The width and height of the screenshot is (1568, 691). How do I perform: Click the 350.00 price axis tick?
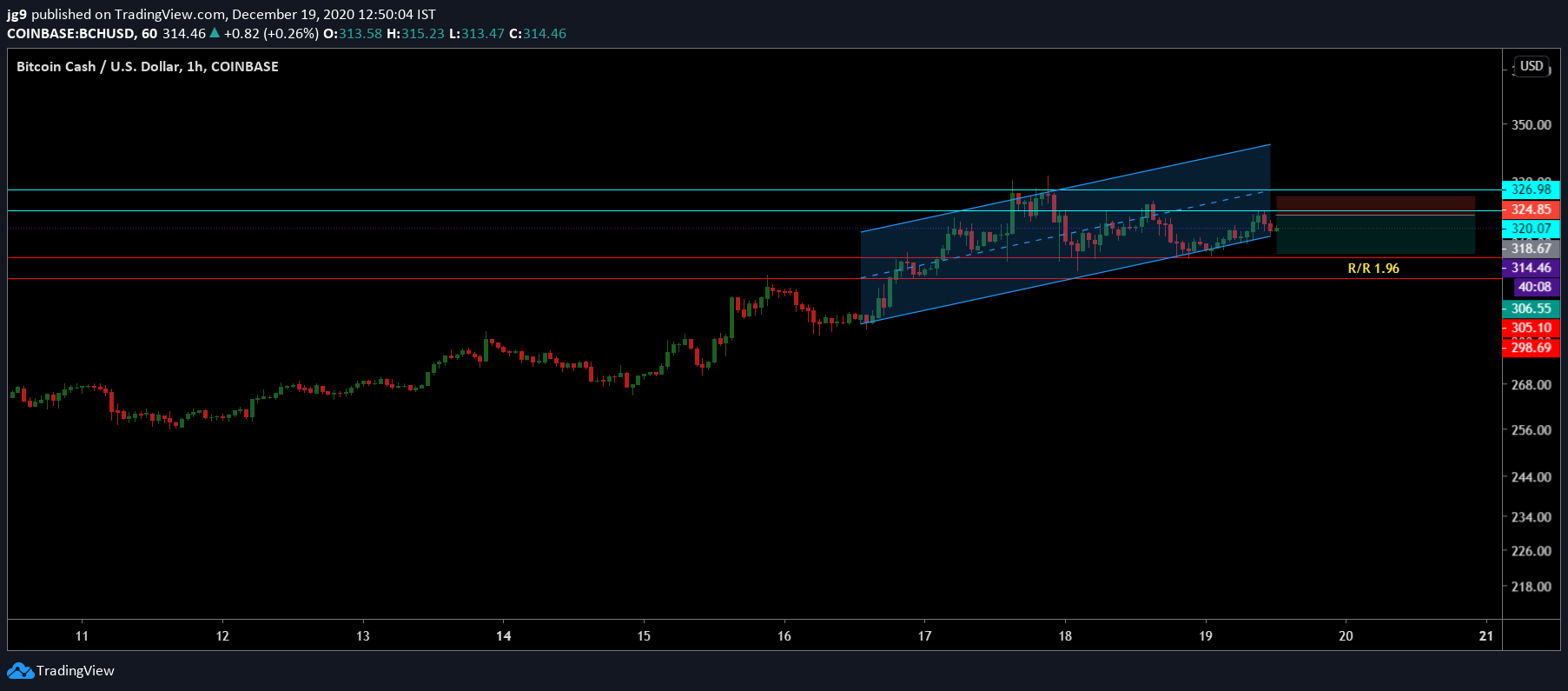[1531, 124]
